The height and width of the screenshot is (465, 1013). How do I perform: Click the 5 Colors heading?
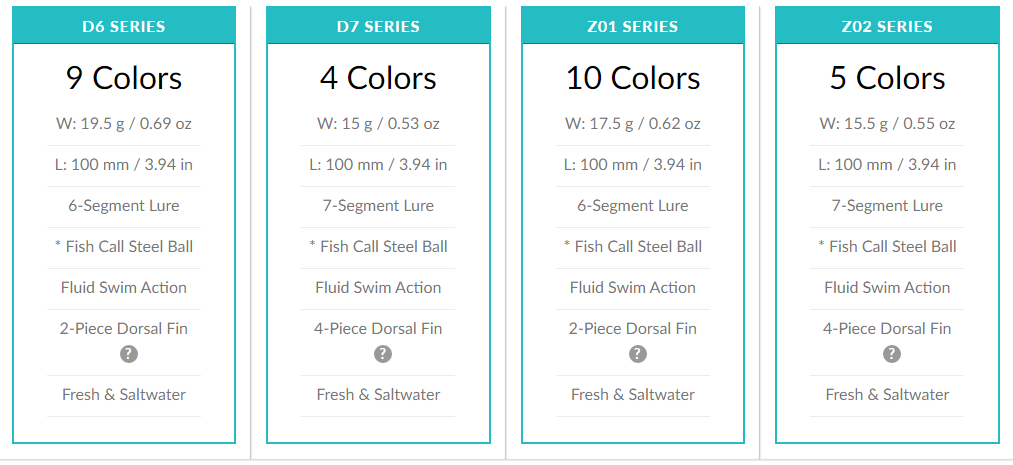[887, 78]
